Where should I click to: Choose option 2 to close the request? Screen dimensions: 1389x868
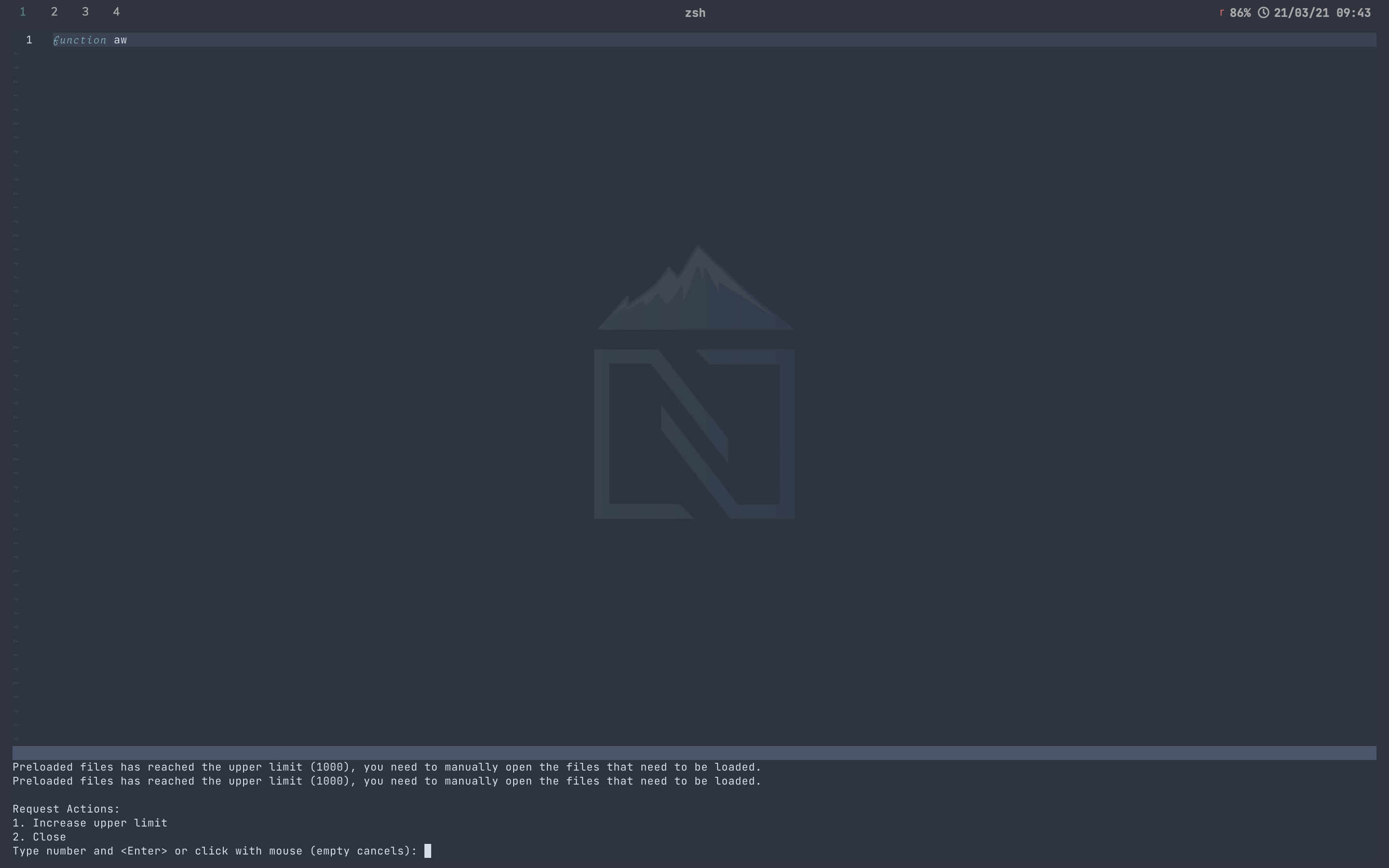pyautogui.click(x=39, y=837)
